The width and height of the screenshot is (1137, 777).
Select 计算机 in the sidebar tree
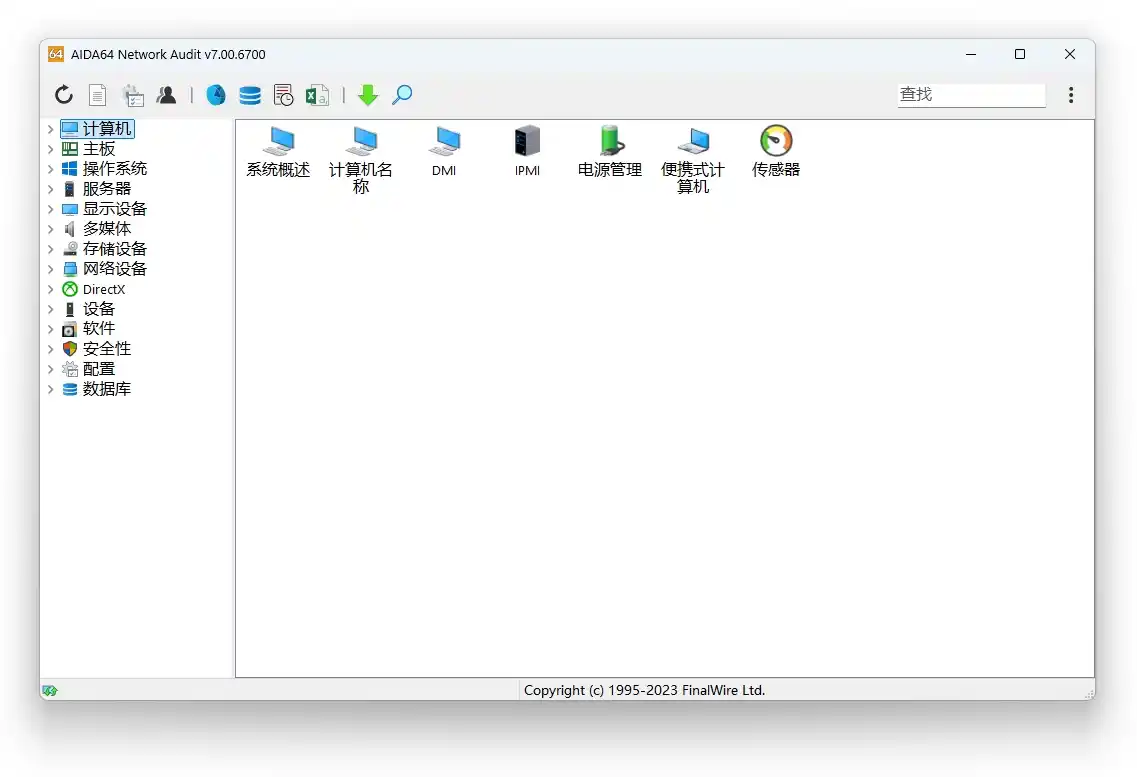pos(97,129)
